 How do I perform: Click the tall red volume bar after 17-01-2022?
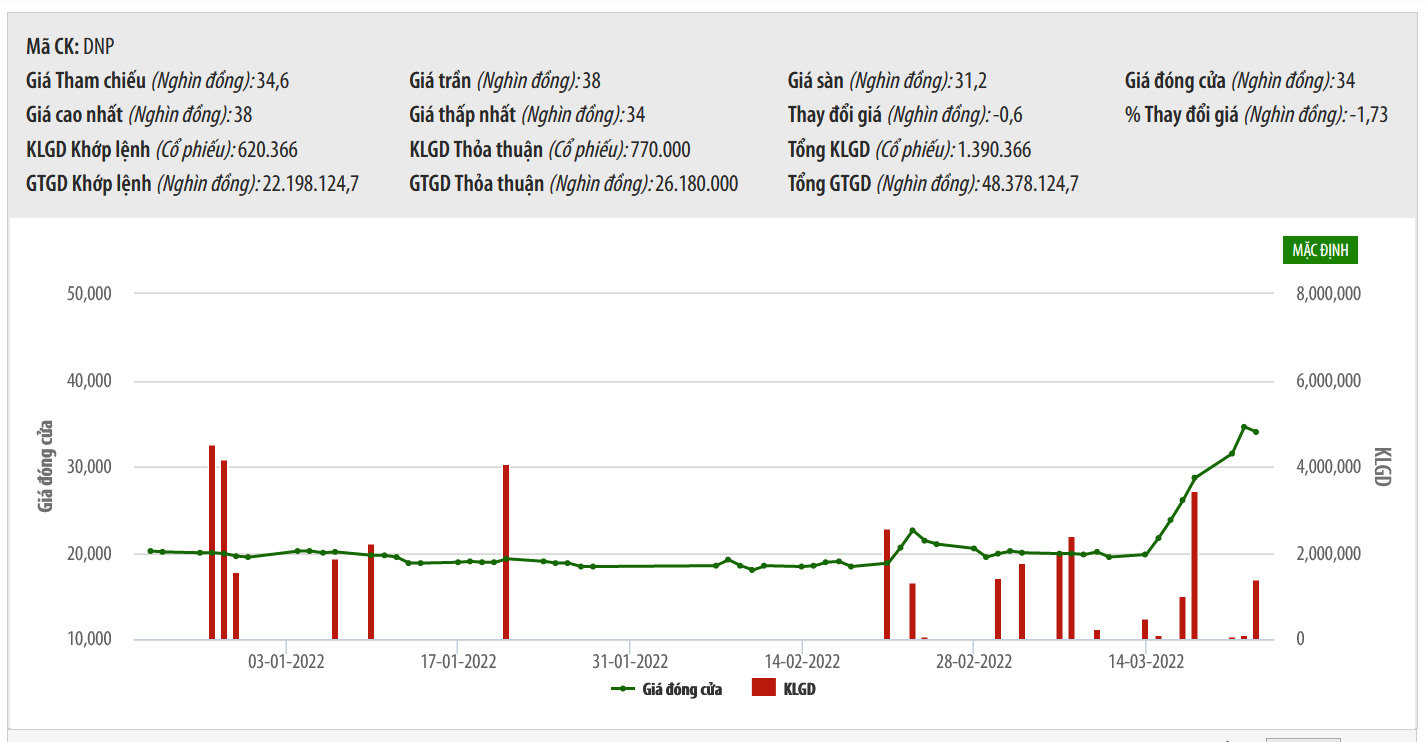tap(506, 550)
